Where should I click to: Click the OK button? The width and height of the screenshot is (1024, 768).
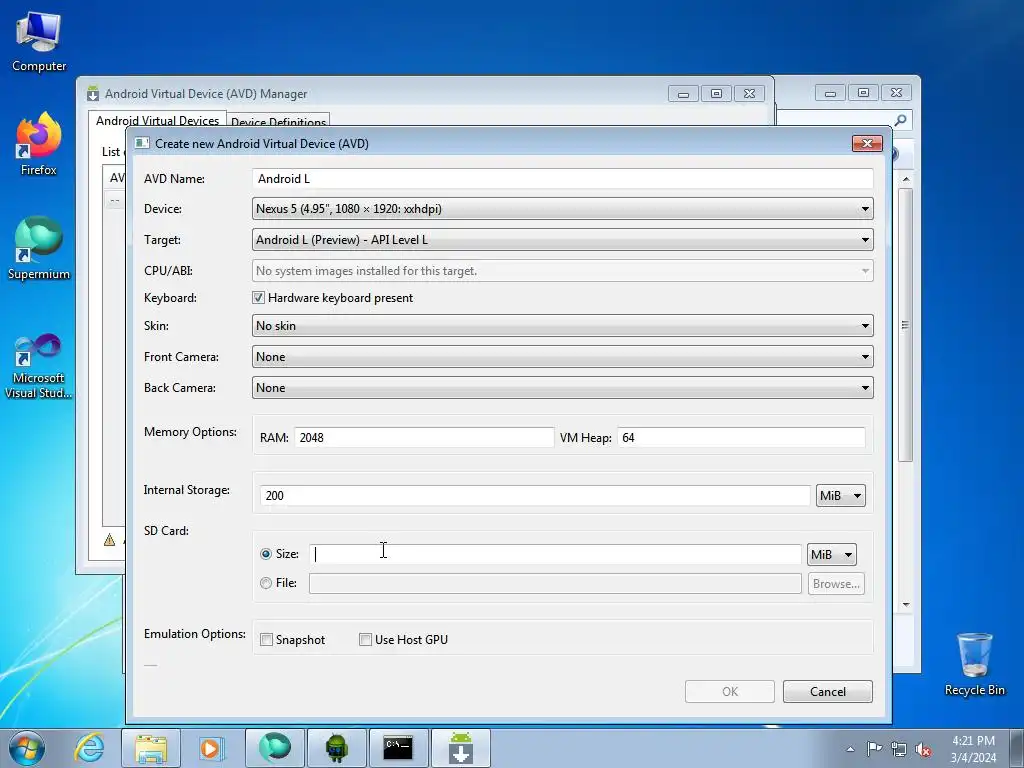click(729, 692)
